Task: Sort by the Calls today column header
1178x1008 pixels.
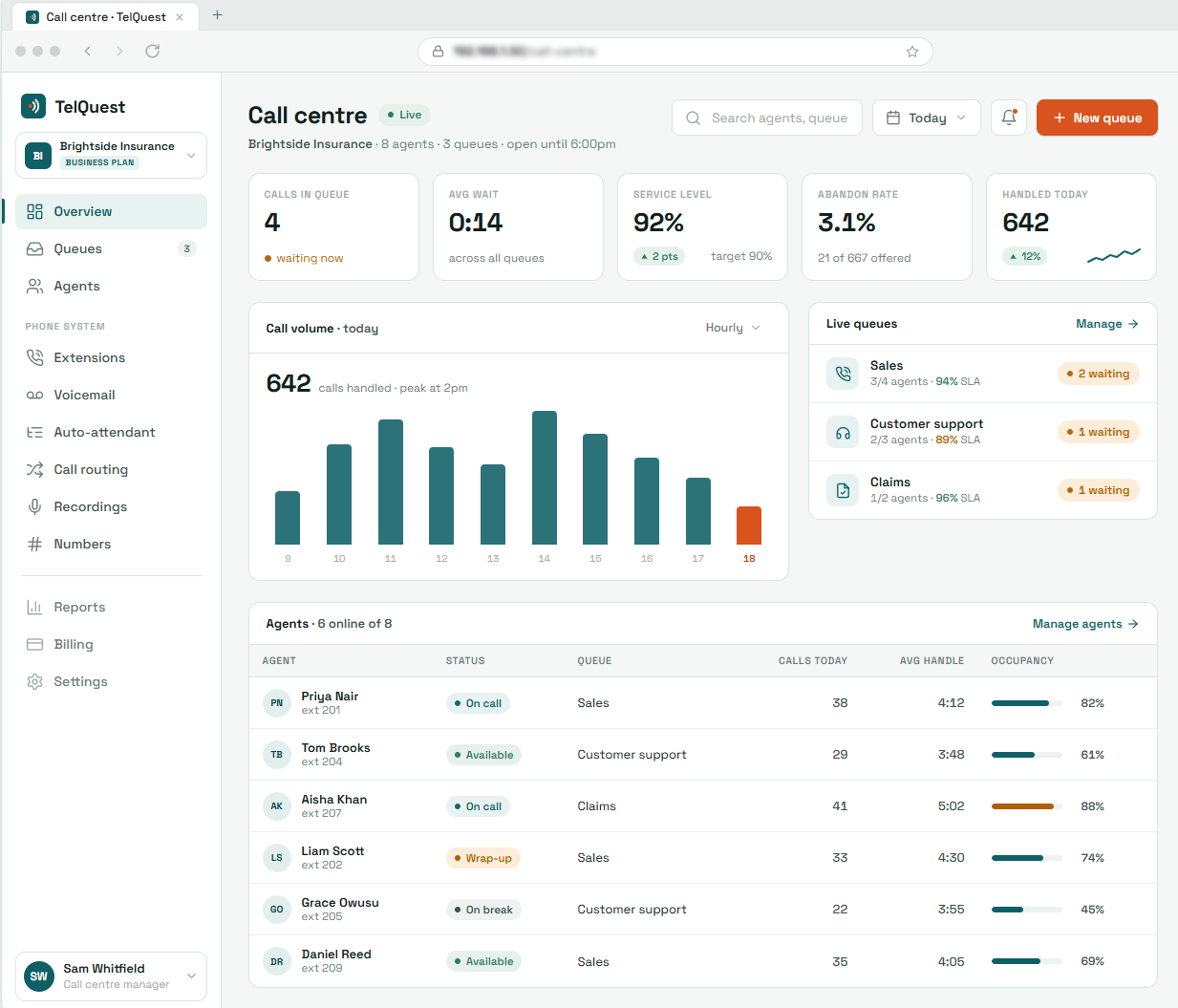Action: coord(813,661)
